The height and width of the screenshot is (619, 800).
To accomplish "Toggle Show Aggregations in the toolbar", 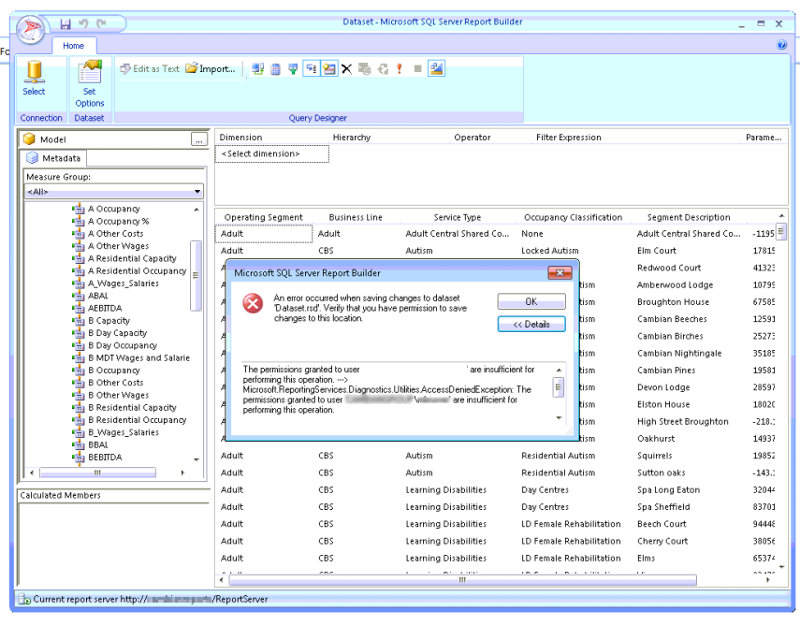I will pyautogui.click(x=329, y=68).
